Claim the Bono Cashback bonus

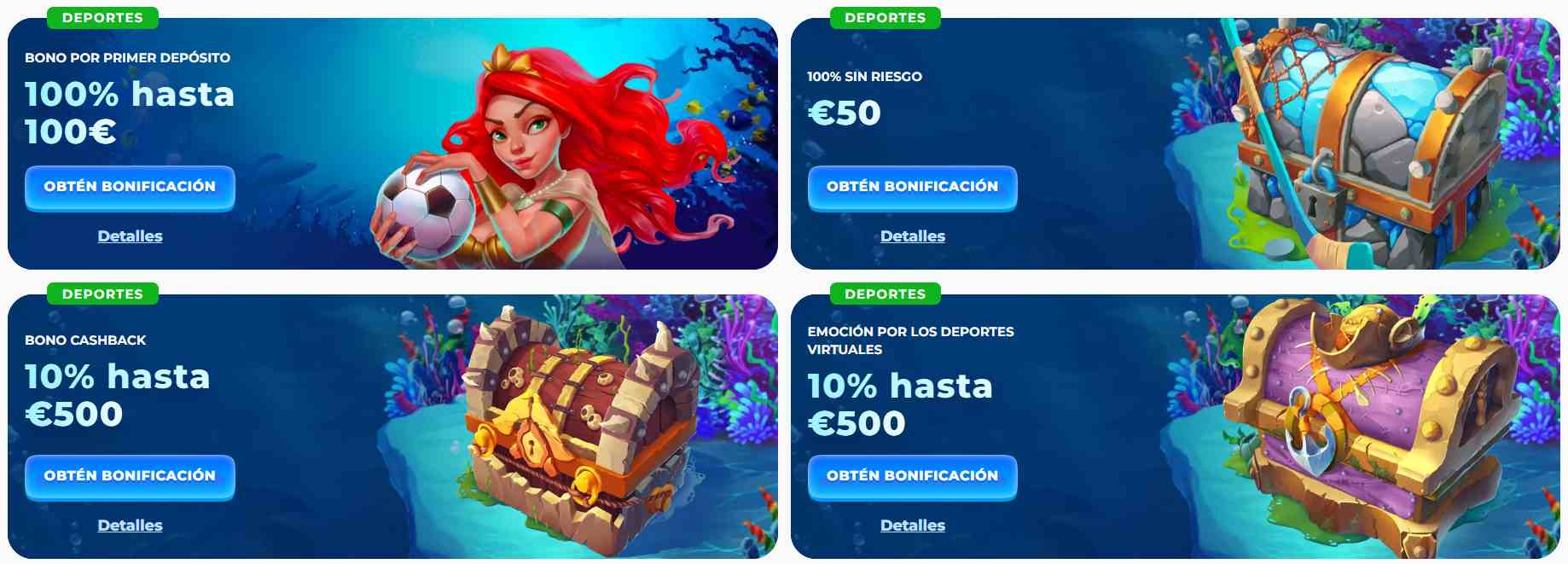[x=130, y=475]
